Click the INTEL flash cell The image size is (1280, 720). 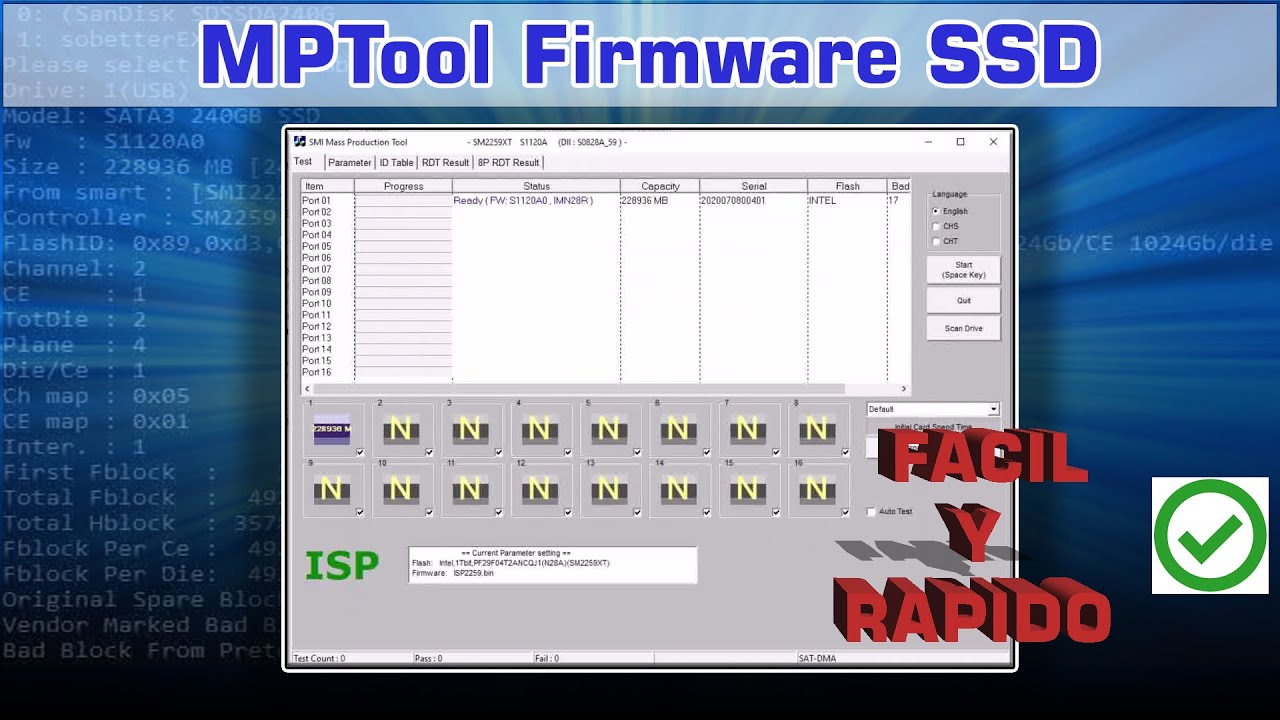(x=822, y=201)
